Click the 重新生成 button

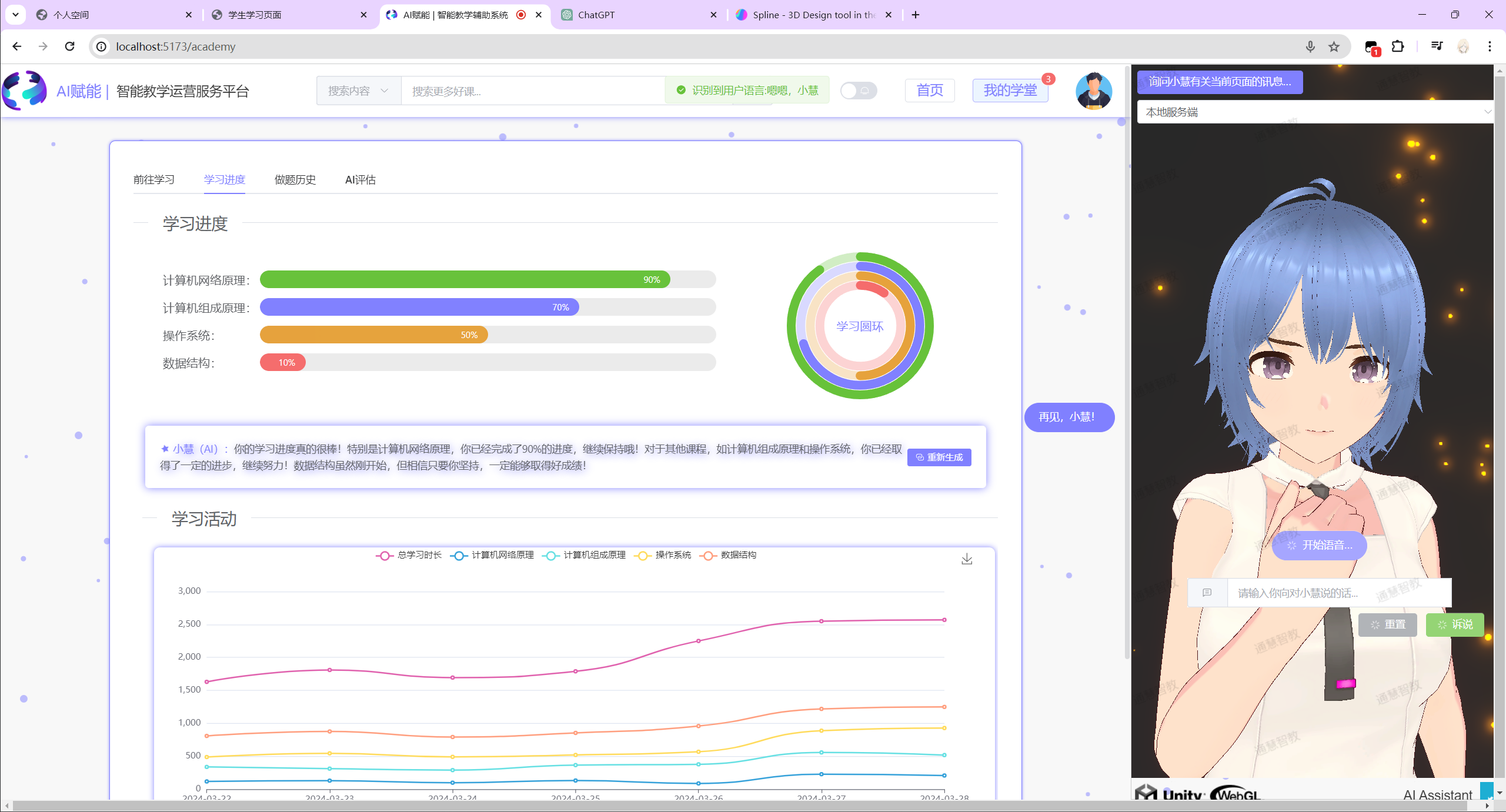939,457
